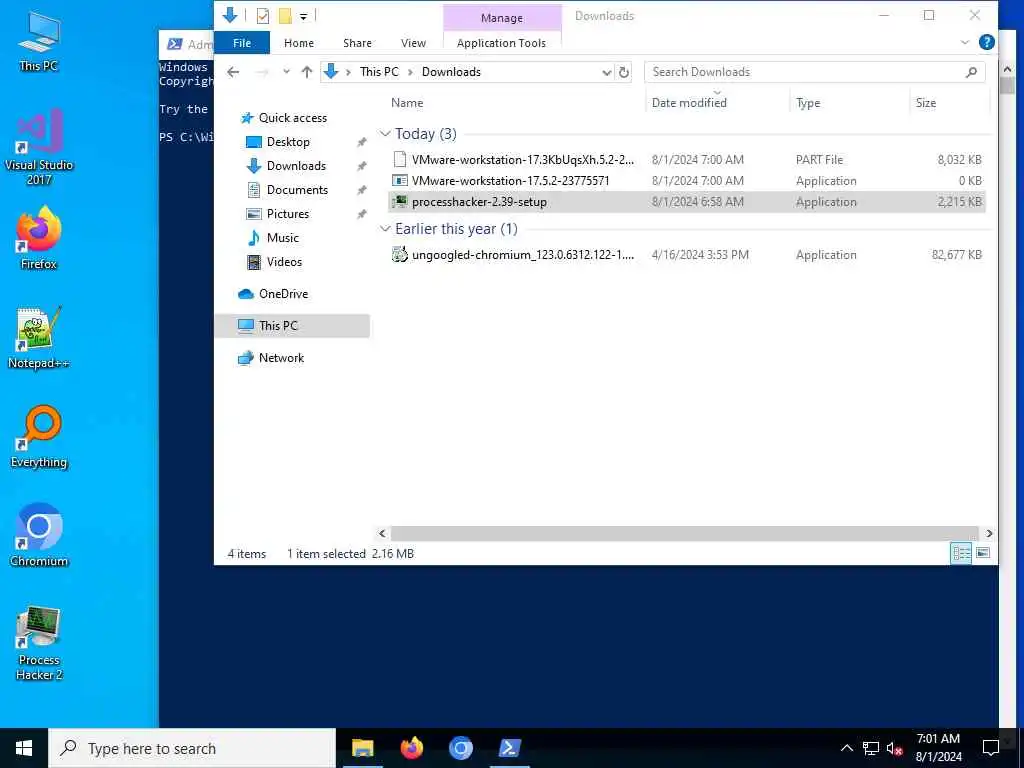1024x768 pixels.
Task: Collapse Earlier this year (1) group
Action: pos(385,229)
